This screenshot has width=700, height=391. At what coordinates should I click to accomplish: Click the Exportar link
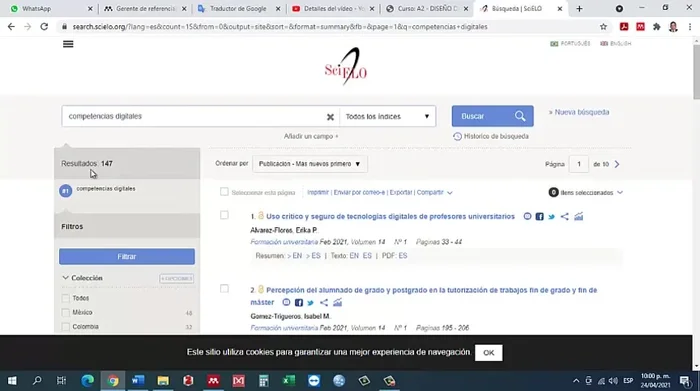pyautogui.click(x=400, y=192)
